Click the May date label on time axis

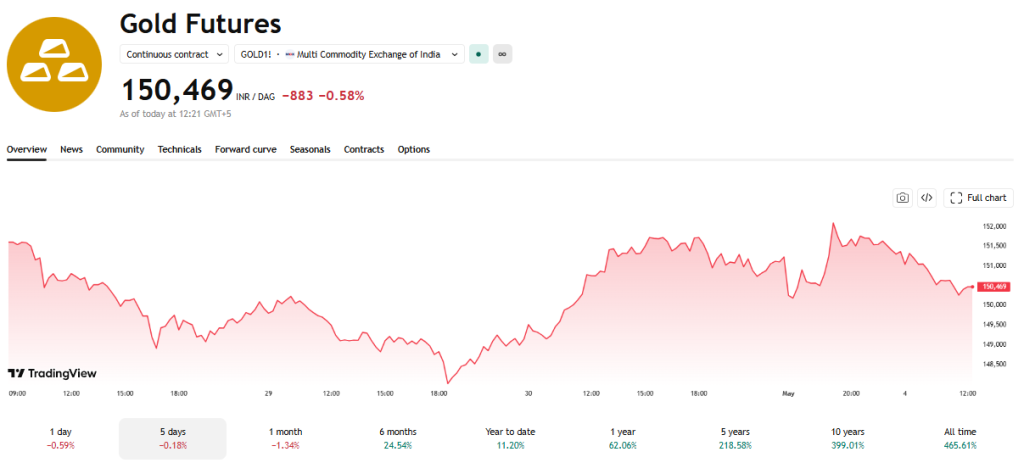click(788, 393)
